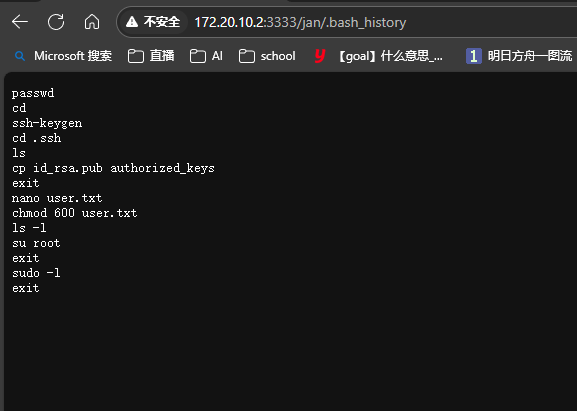Click the text line "cd .ssh"
This screenshot has height=411, width=577.
click(x=36, y=138)
